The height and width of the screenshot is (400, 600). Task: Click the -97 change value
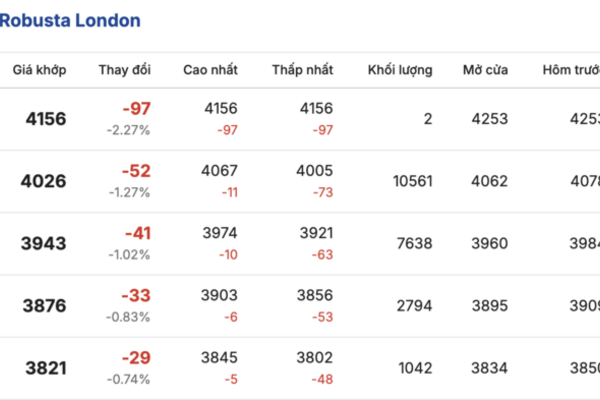point(136,109)
